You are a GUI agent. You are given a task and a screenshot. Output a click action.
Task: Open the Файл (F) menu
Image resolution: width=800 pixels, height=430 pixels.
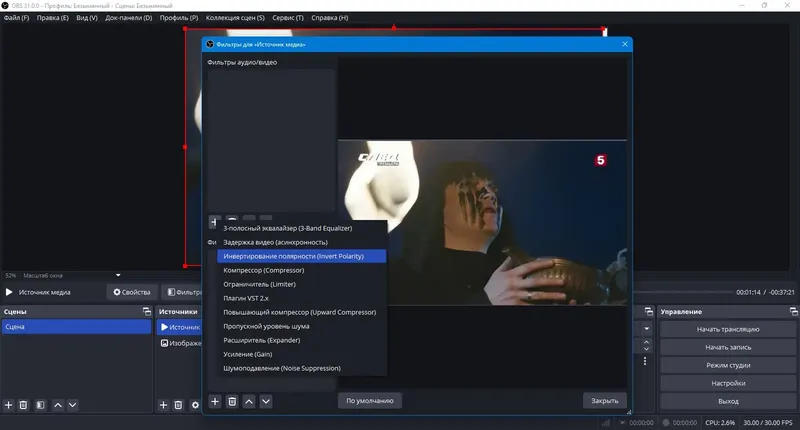point(16,18)
